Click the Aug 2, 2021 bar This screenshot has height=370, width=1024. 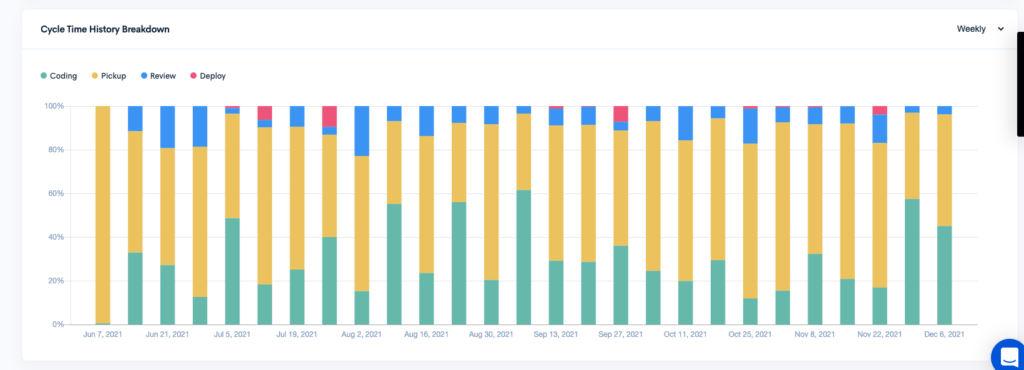pyautogui.click(x=362, y=215)
